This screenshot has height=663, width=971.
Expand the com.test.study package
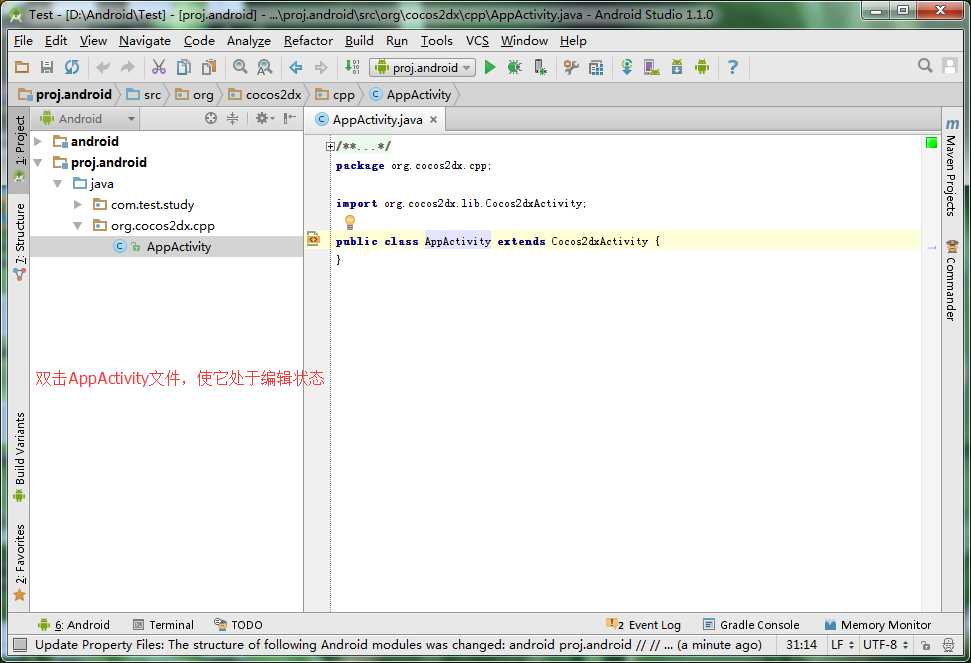coord(77,204)
